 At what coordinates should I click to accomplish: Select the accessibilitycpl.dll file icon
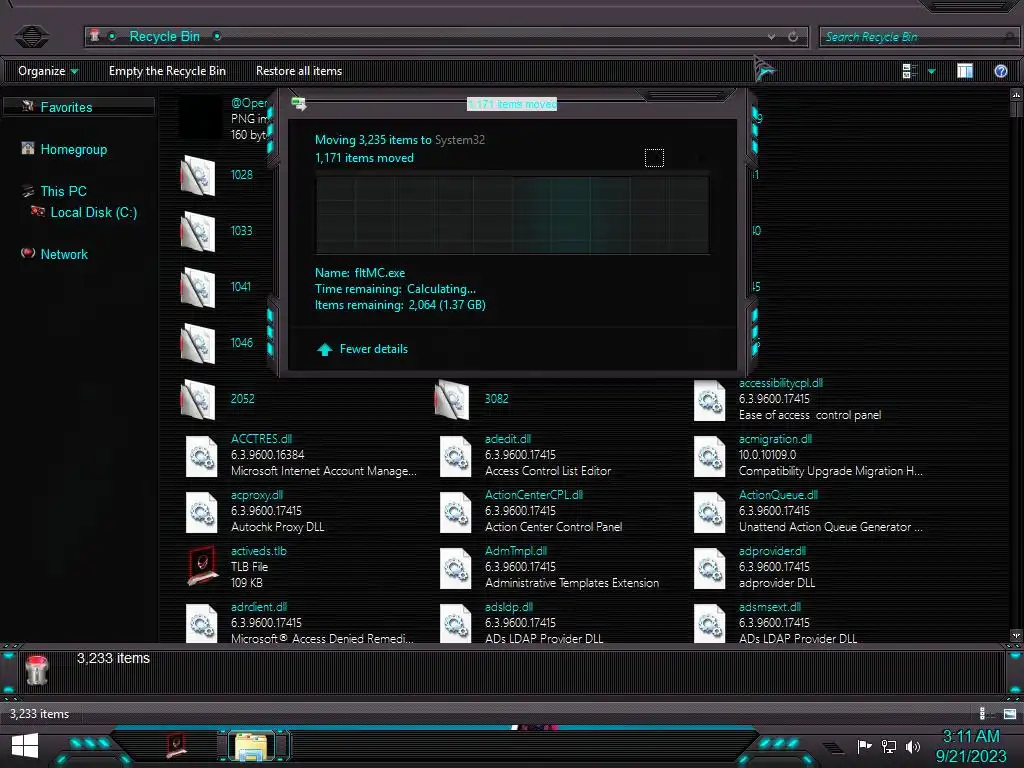(709, 401)
